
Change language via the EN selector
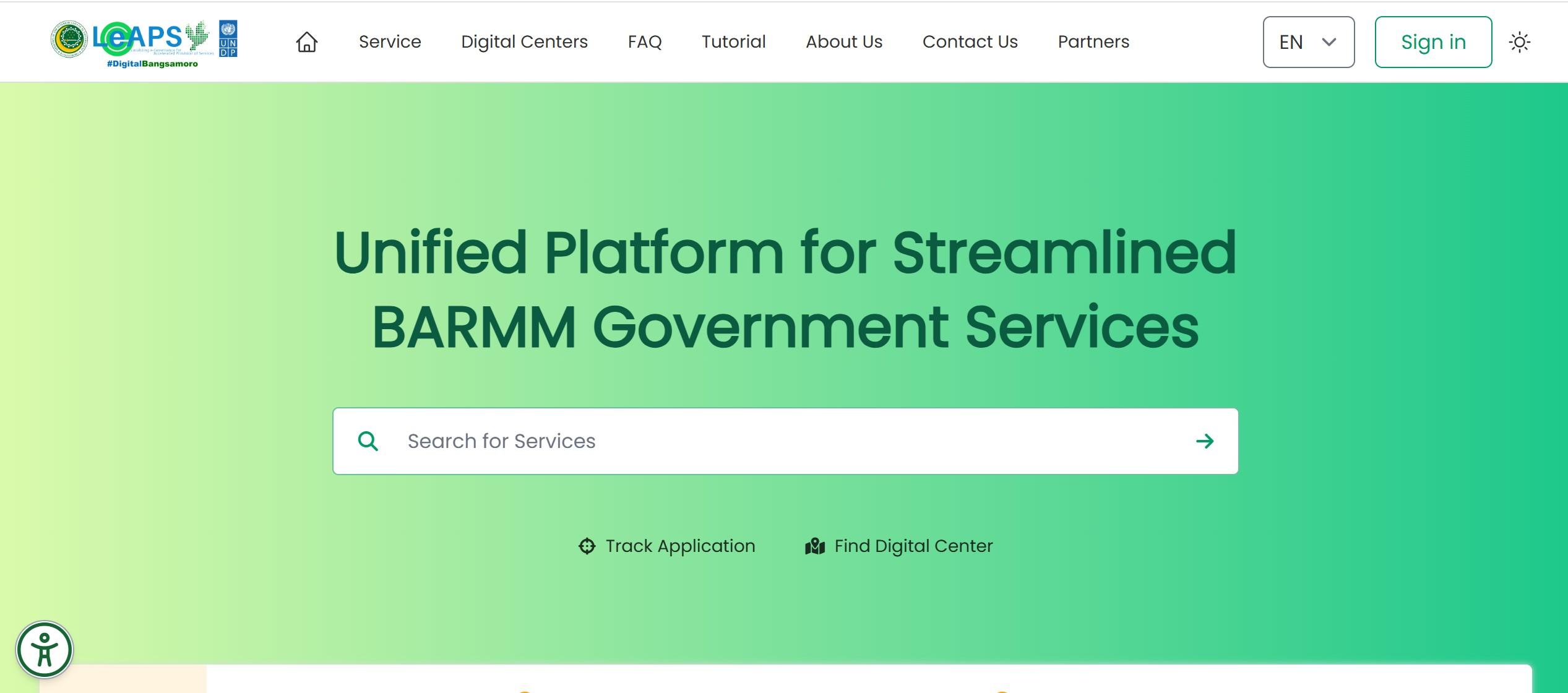pyautogui.click(x=1307, y=42)
